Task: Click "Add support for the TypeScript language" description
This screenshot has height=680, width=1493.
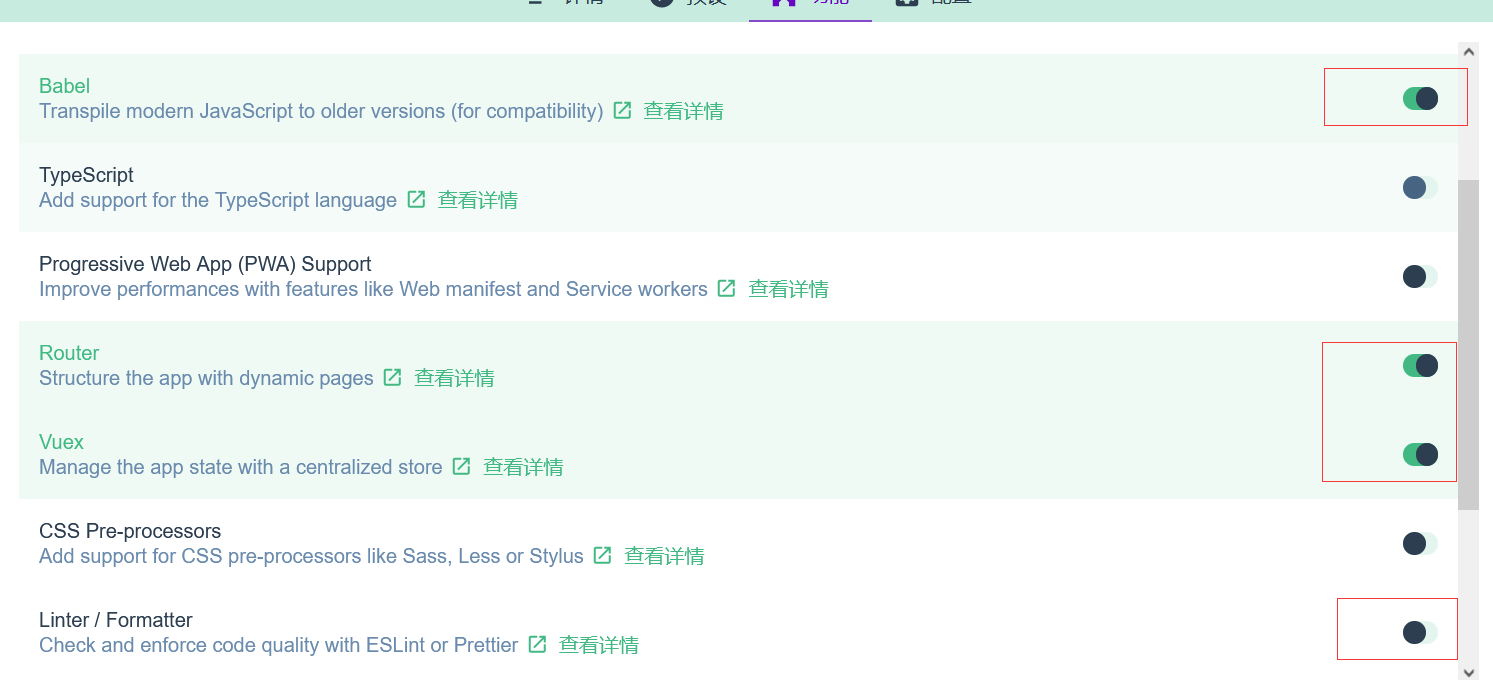Action: coord(218,200)
